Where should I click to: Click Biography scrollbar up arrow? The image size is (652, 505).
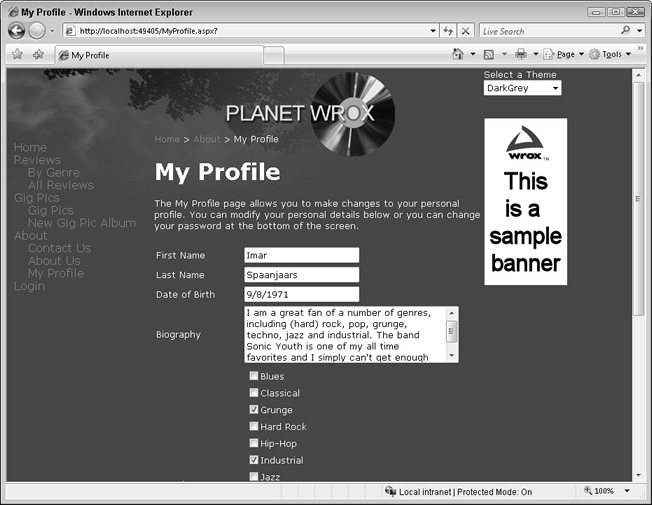(x=452, y=313)
